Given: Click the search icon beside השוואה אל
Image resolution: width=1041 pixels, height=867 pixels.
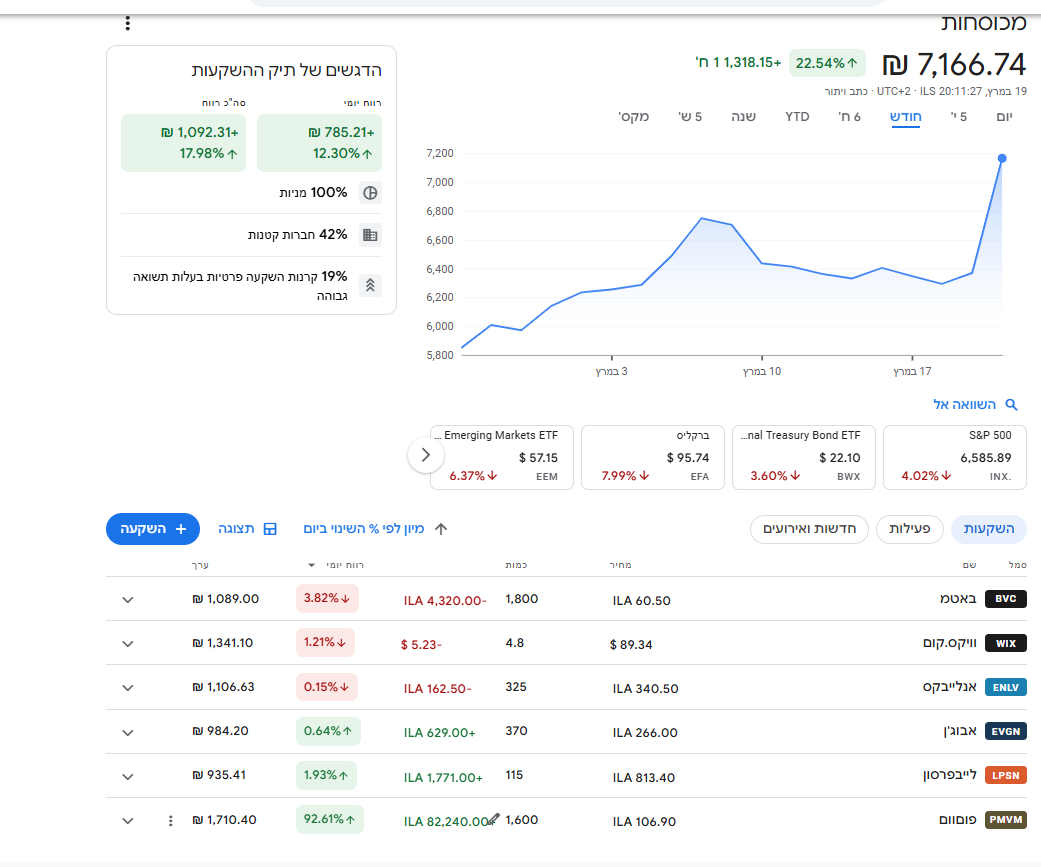Looking at the screenshot, I should [1011, 405].
